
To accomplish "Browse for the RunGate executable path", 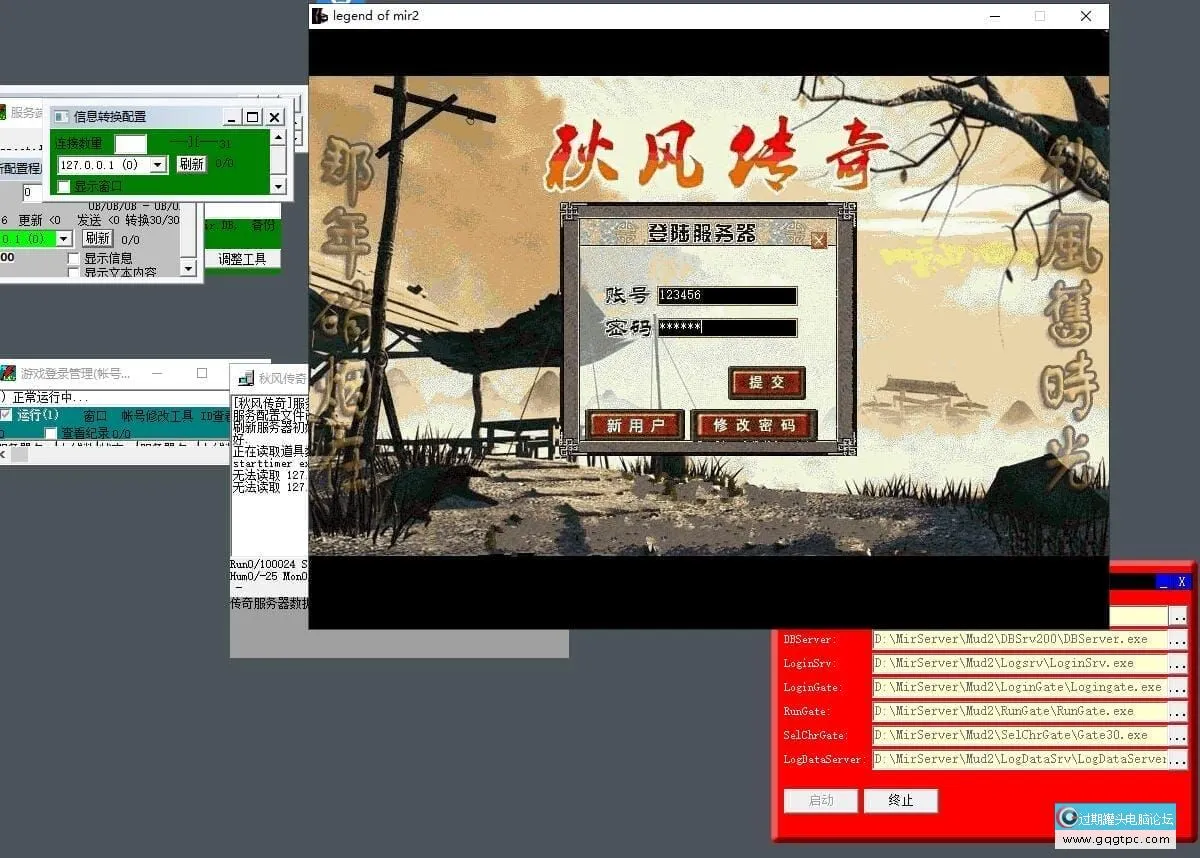I will [x=1178, y=711].
